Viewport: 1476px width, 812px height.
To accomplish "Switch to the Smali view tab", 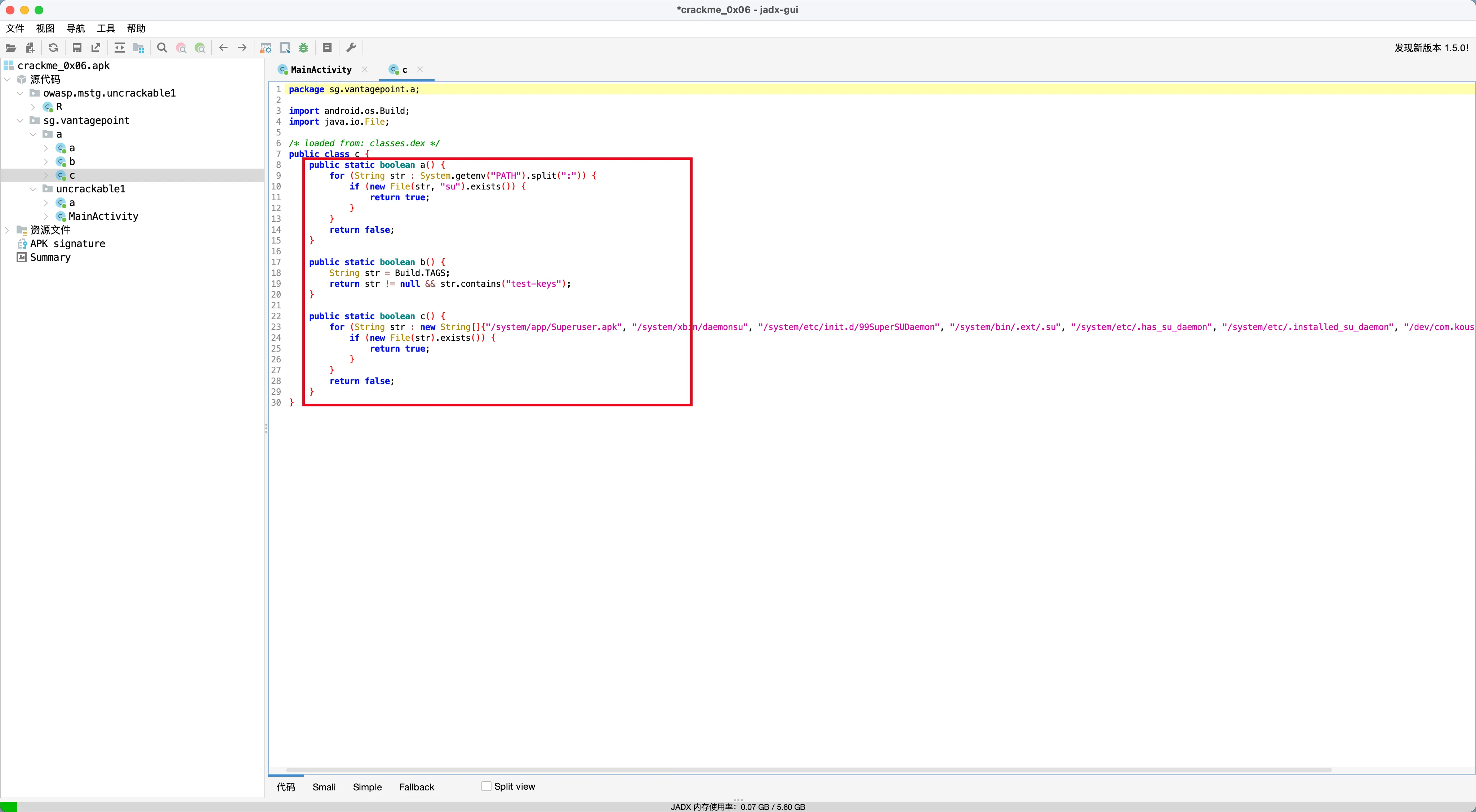I will (324, 787).
